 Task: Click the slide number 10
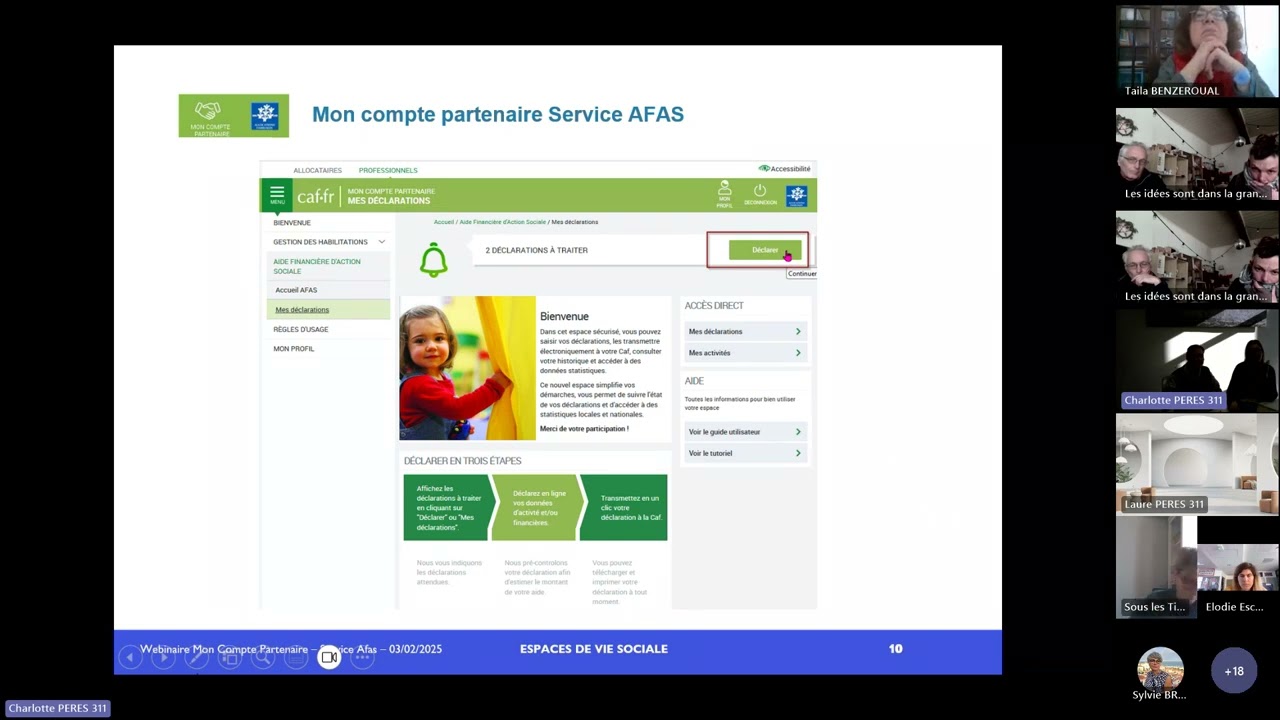896,649
